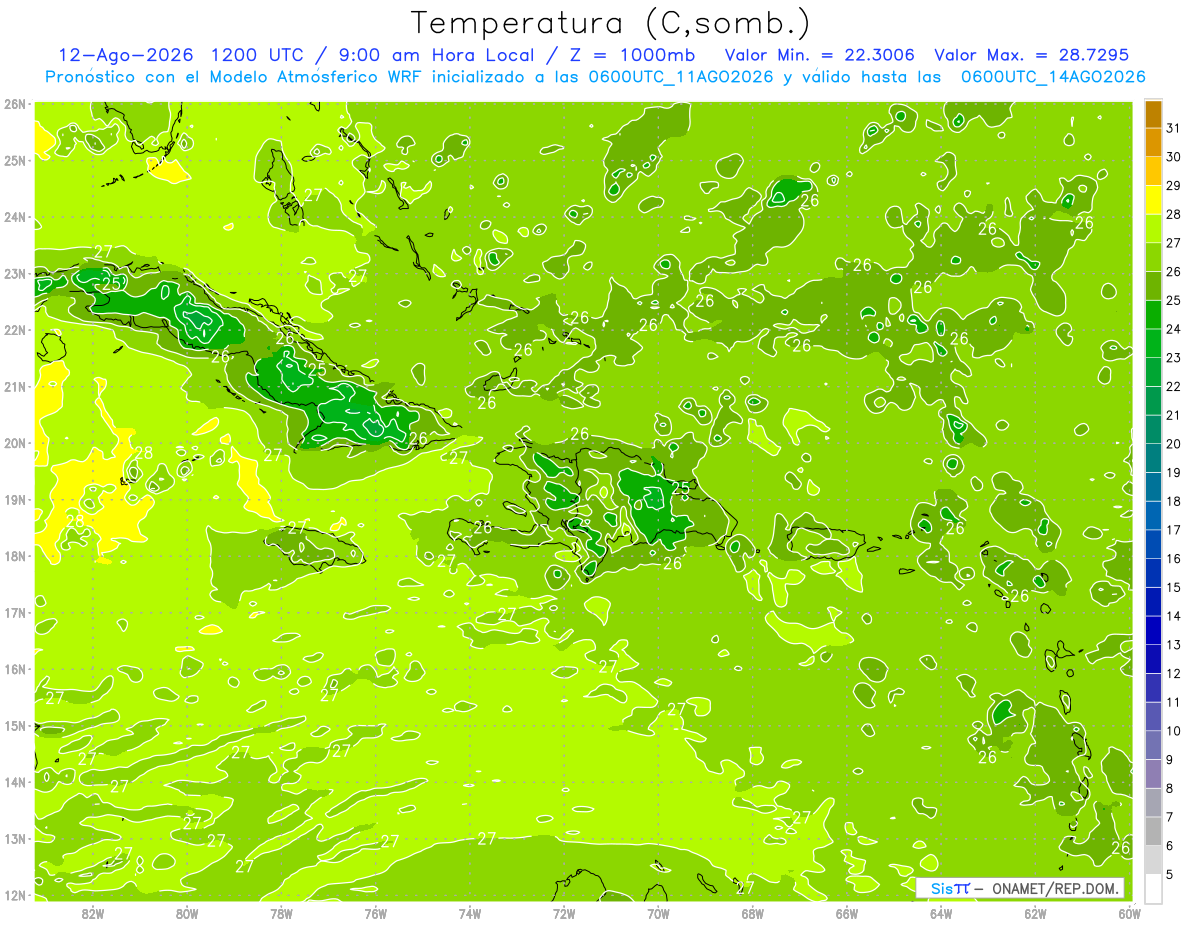Select the 'Z = 1000mb' level text
Viewport: 1200px width, 927px height.
[632, 55]
